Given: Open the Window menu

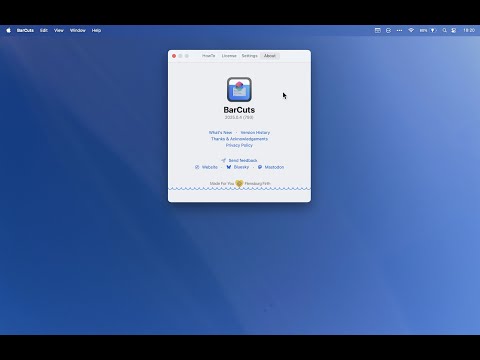Looking at the screenshot, I should 78,30.
